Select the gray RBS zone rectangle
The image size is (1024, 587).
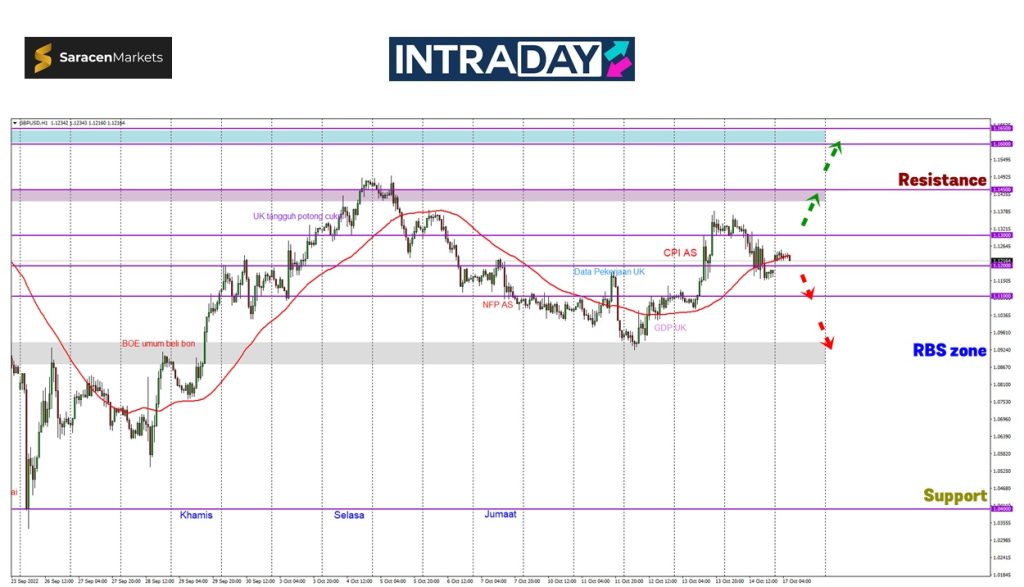point(418,353)
